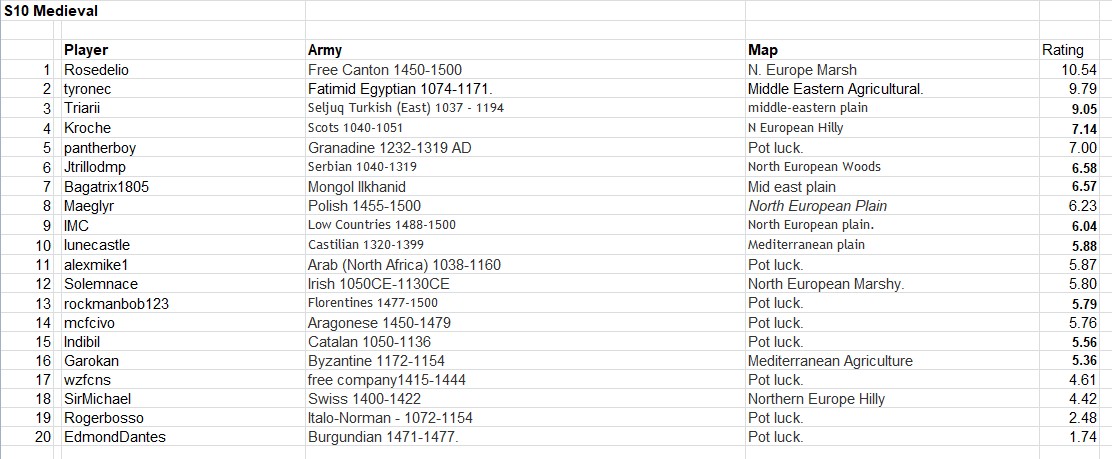The image size is (1112, 459).
Task: Select the lunecastle player cell
Action: [97, 245]
